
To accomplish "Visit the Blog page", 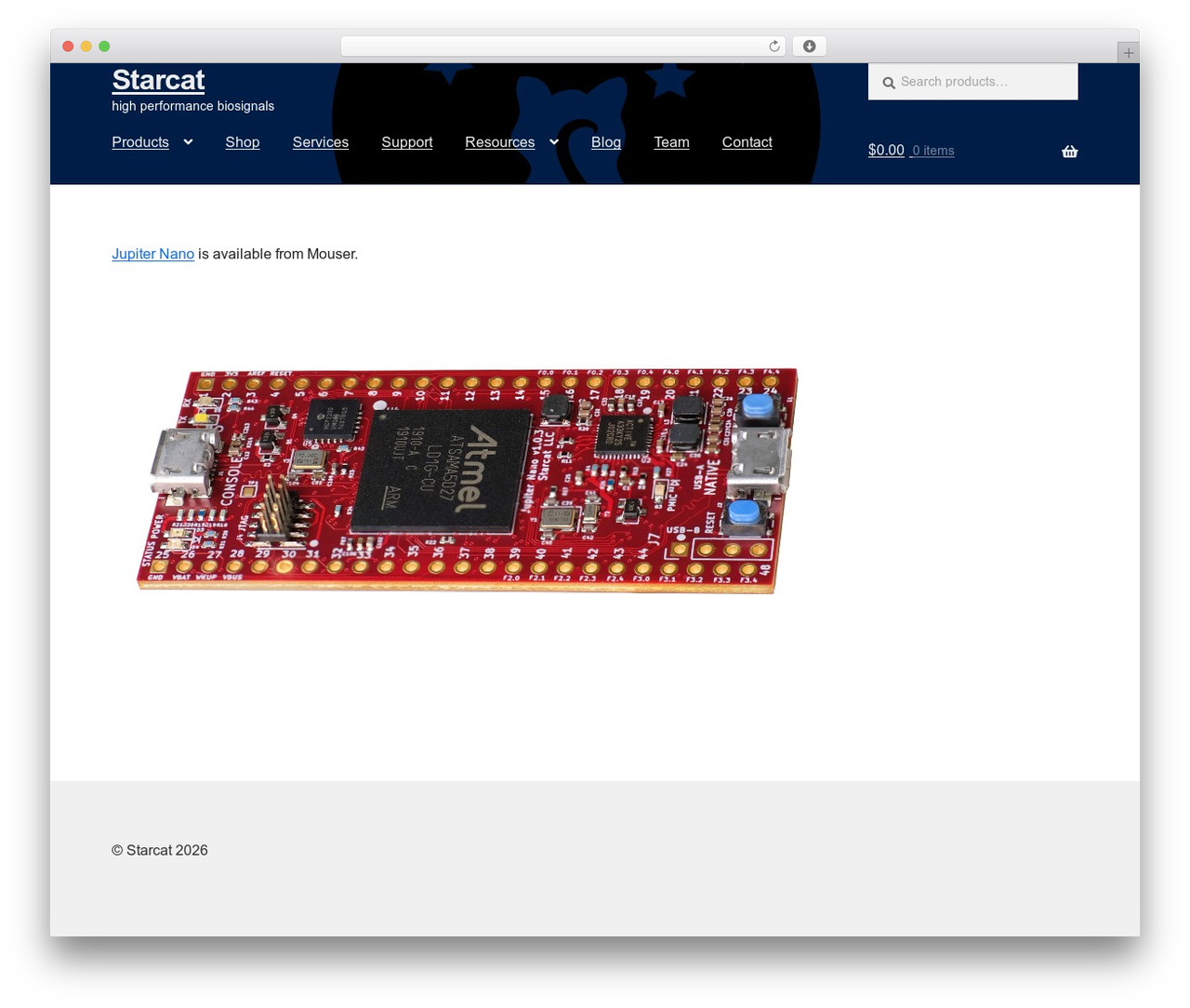I will point(606,142).
